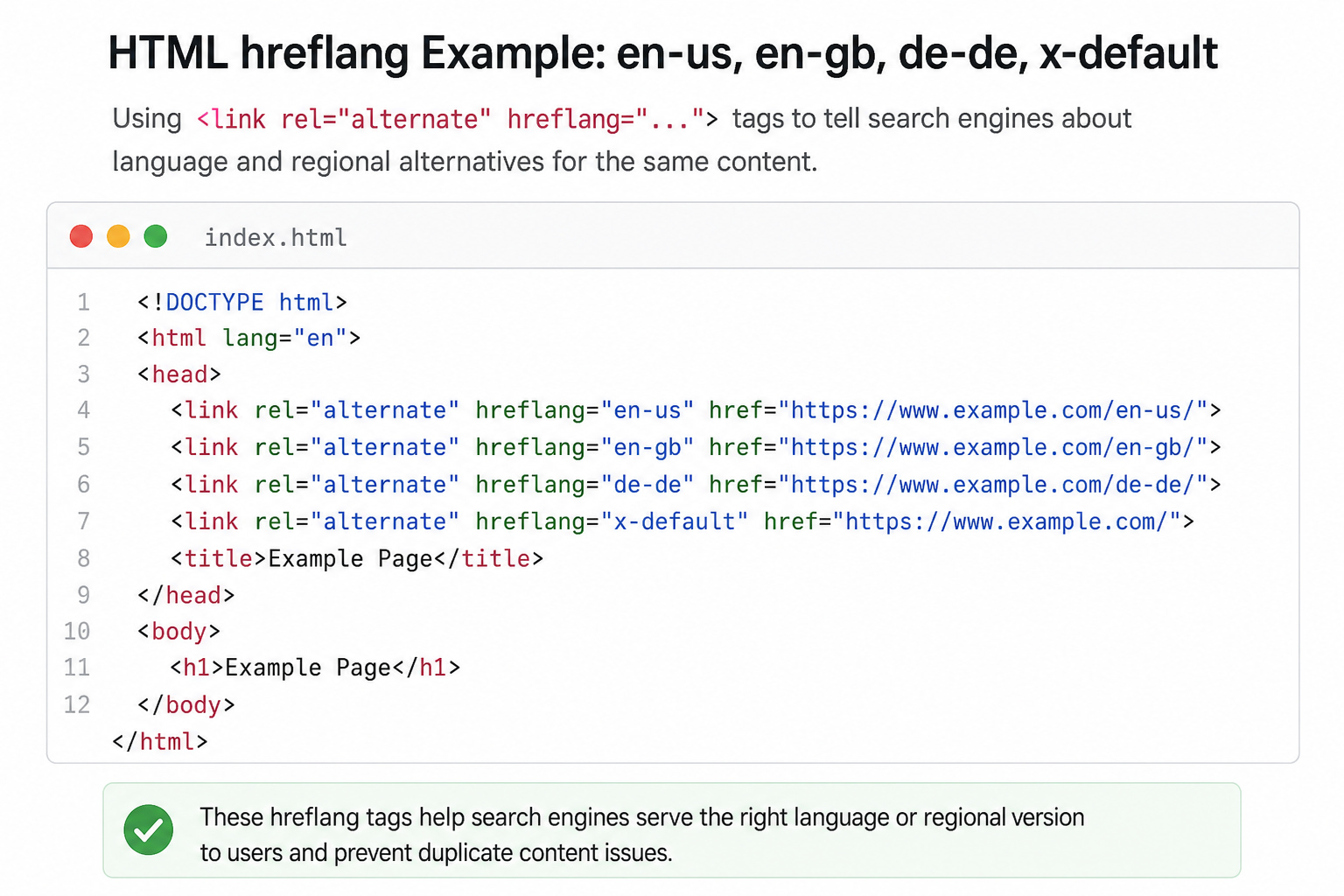Click the note text about hreflang tags helping

click(642, 835)
